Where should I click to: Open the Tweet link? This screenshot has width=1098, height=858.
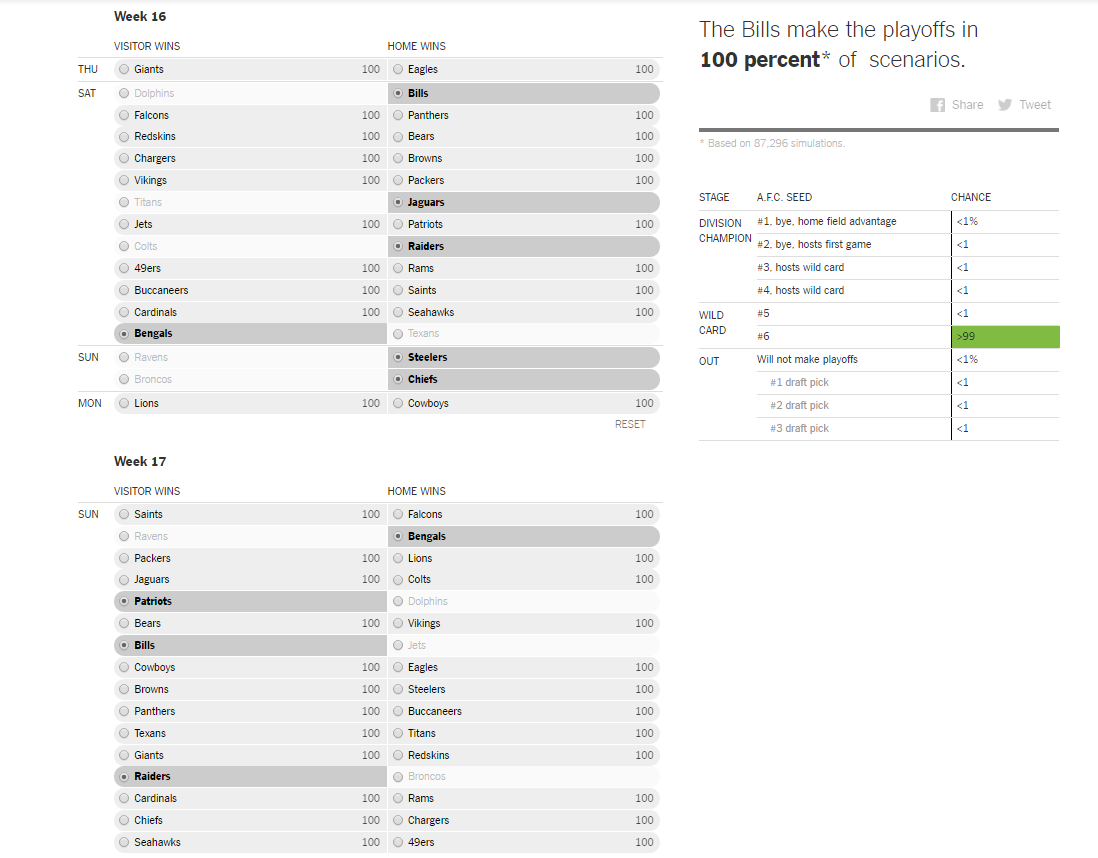tap(1034, 105)
